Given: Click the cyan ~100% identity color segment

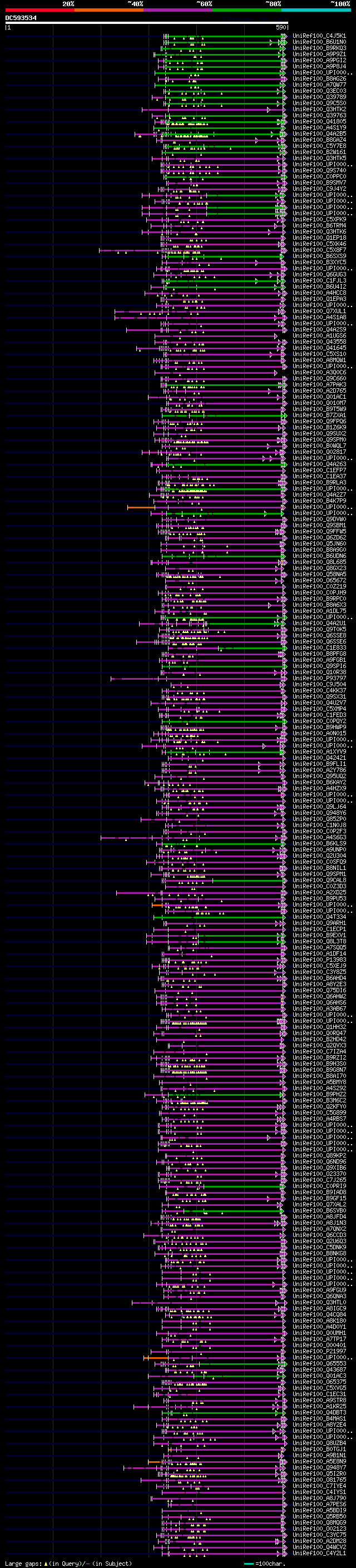Looking at the screenshot, I should [316, 11].
